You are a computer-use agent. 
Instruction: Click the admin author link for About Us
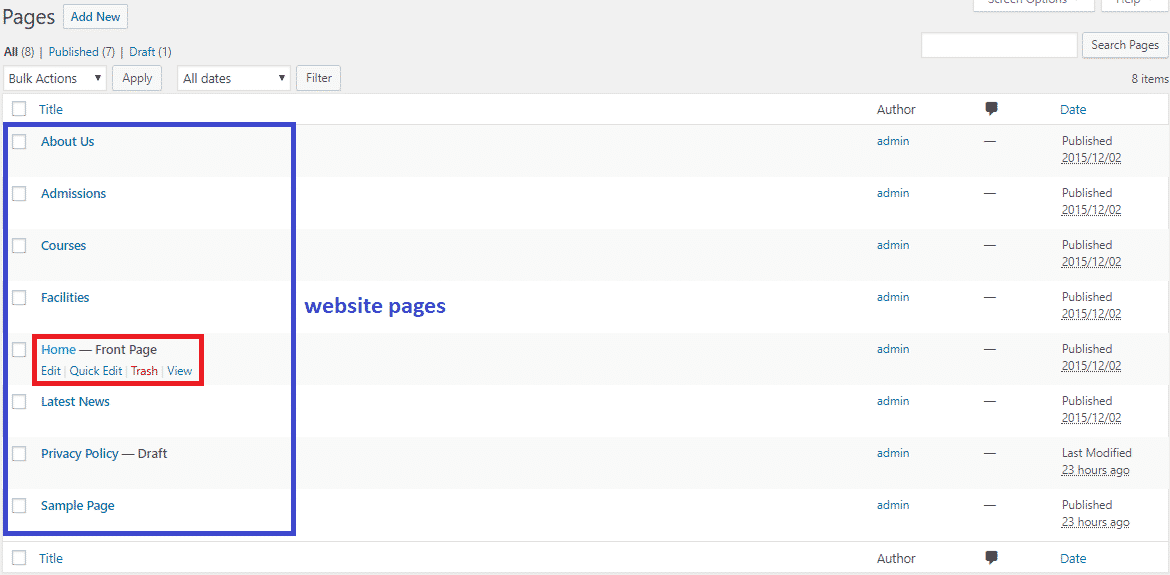coord(893,140)
